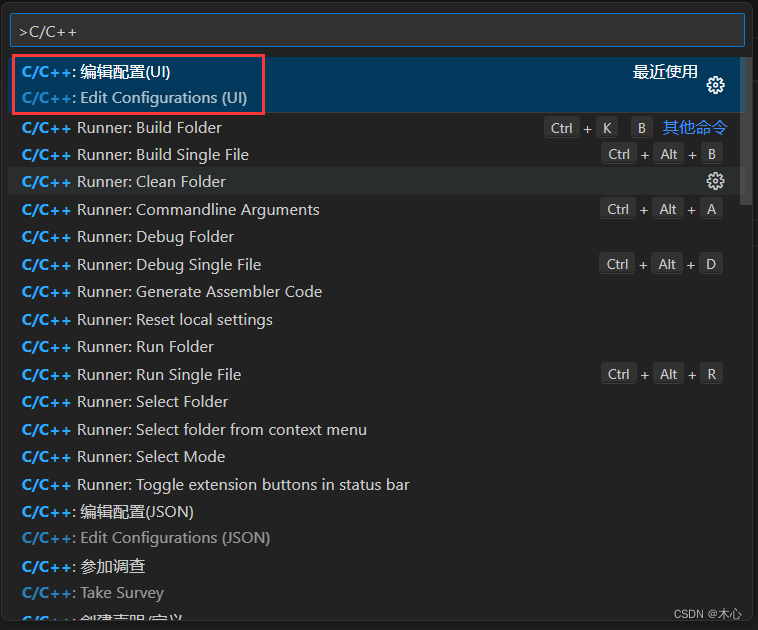Focus the command palette input field

pyautogui.click(x=377, y=31)
